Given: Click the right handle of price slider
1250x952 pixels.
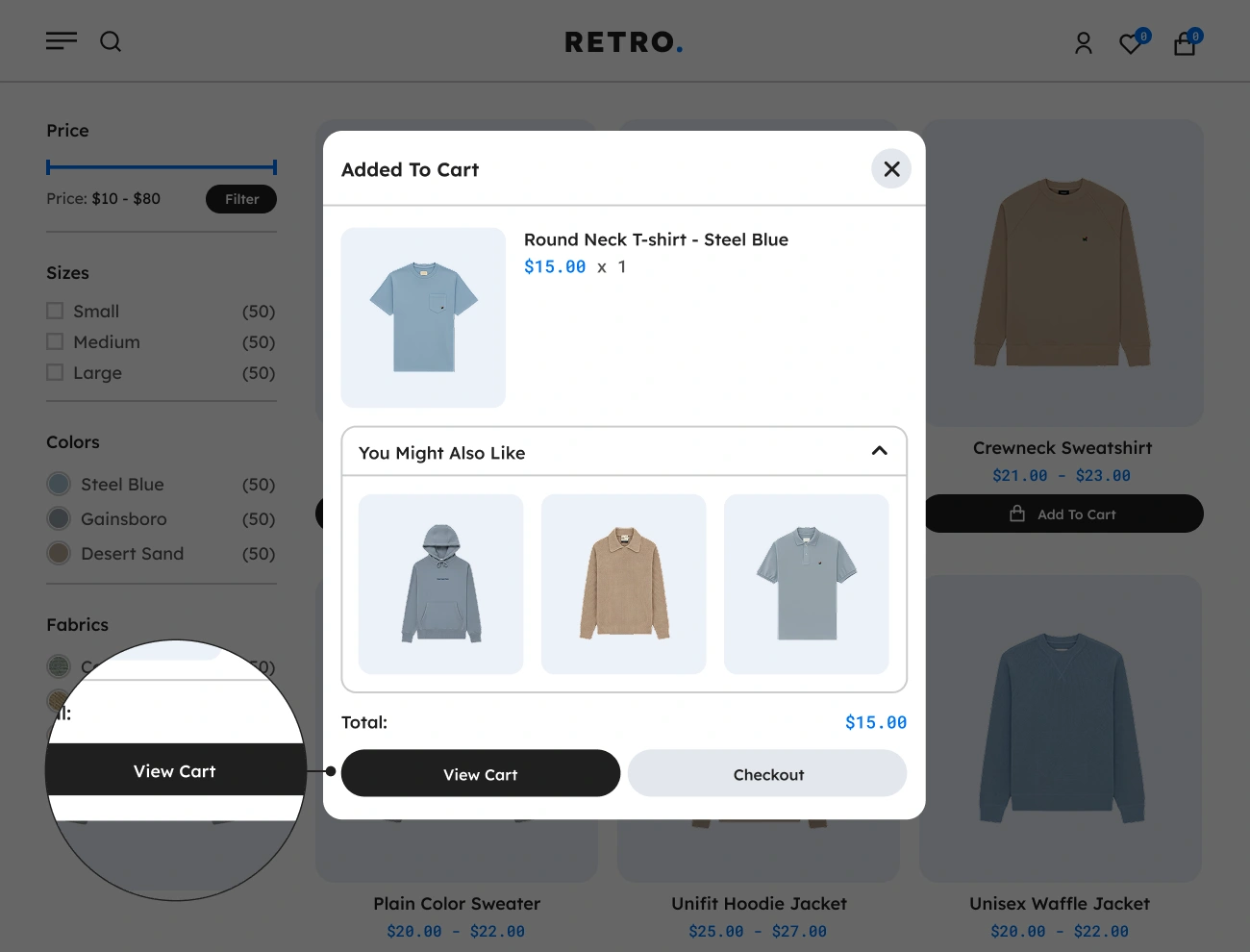Looking at the screenshot, I should click(275, 167).
